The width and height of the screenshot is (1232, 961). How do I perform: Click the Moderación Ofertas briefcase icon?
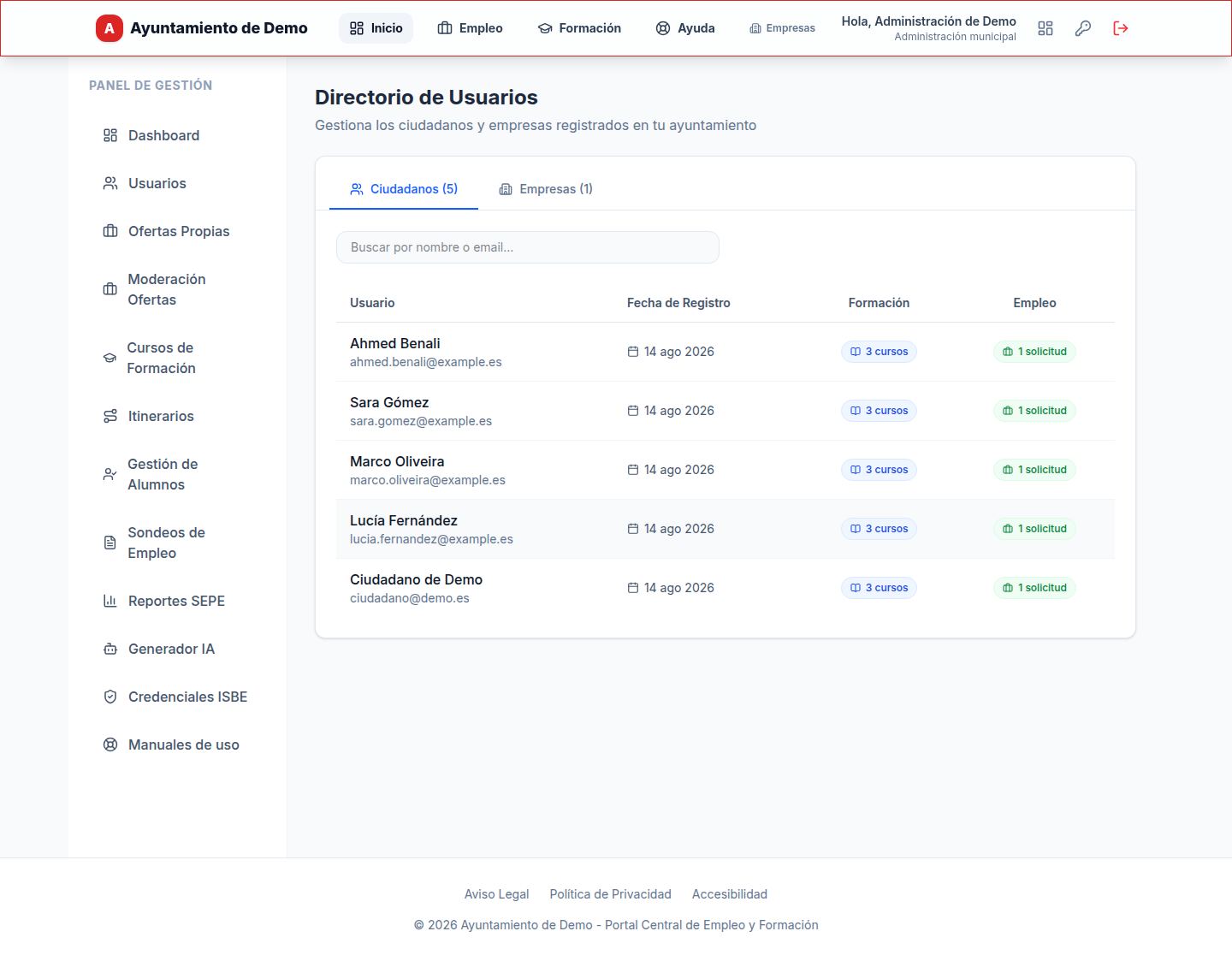point(110,289)
